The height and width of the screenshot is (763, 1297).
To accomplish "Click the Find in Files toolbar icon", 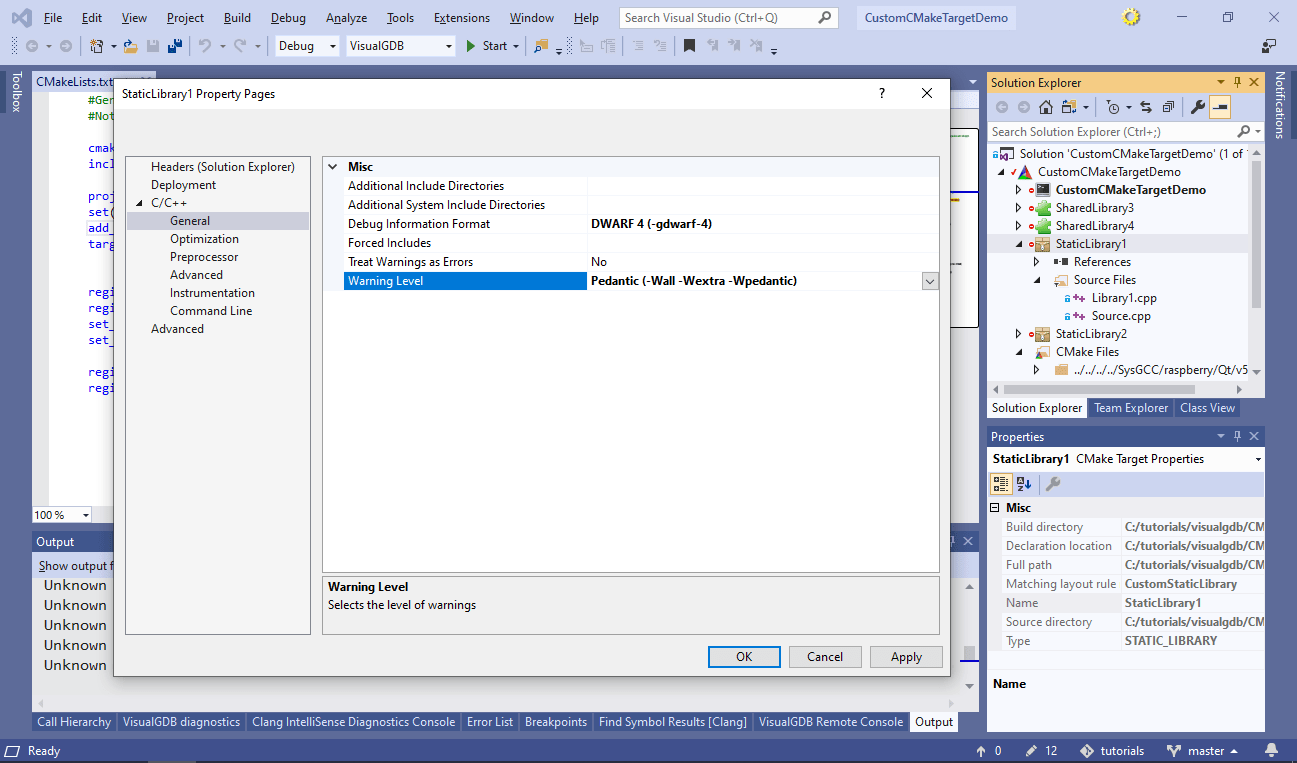I will click(x=541, y=46).
